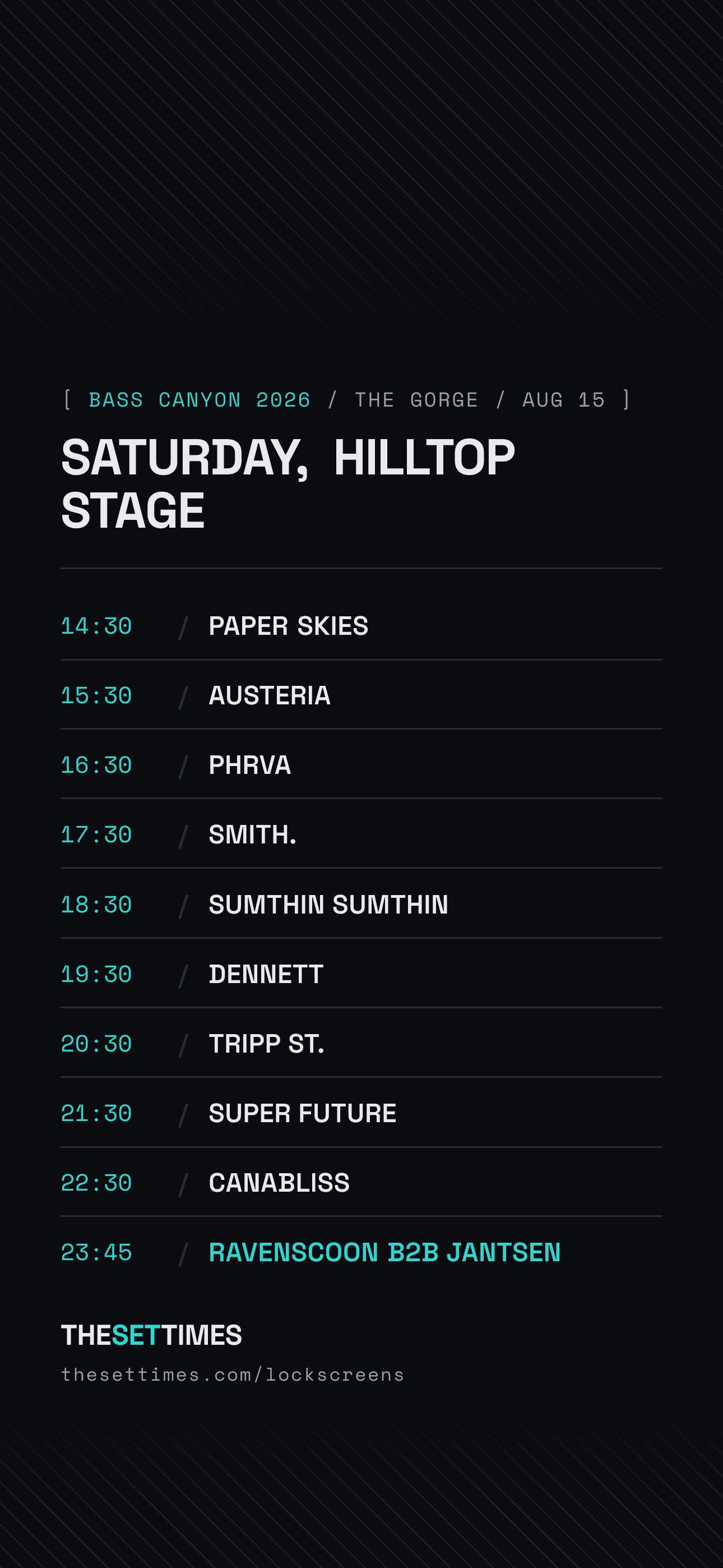Select the 22:30 time label

click(96, 1182)
